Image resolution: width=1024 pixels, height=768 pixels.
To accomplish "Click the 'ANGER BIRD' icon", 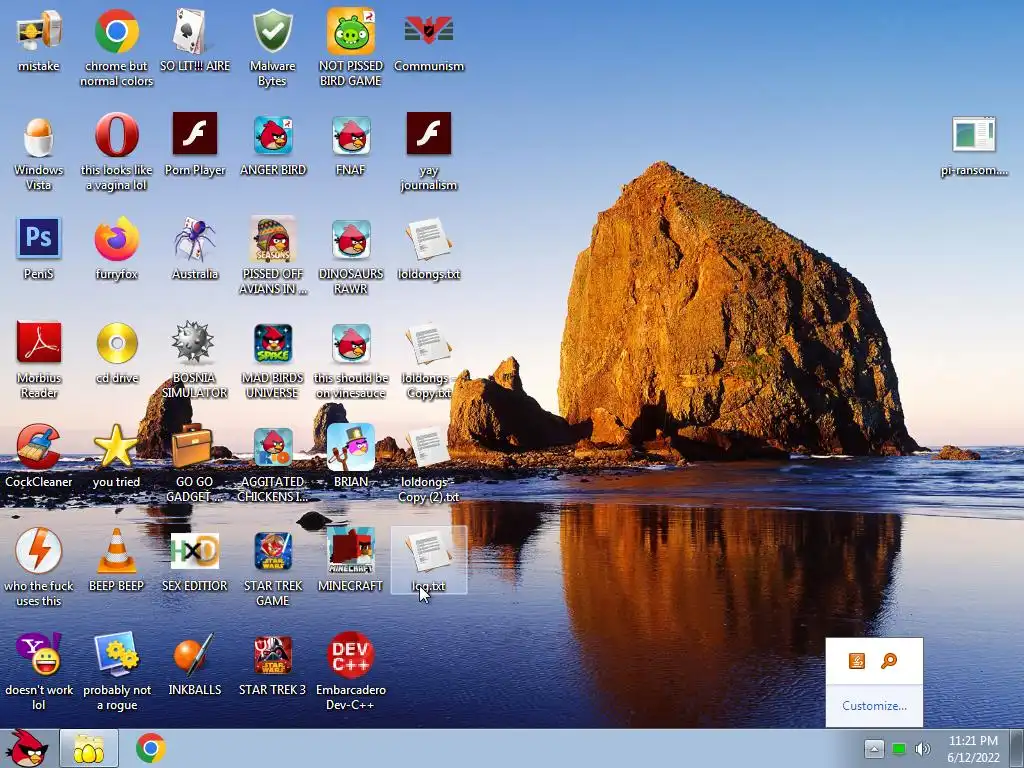I will pyautogui.click(x=273, y=145).
